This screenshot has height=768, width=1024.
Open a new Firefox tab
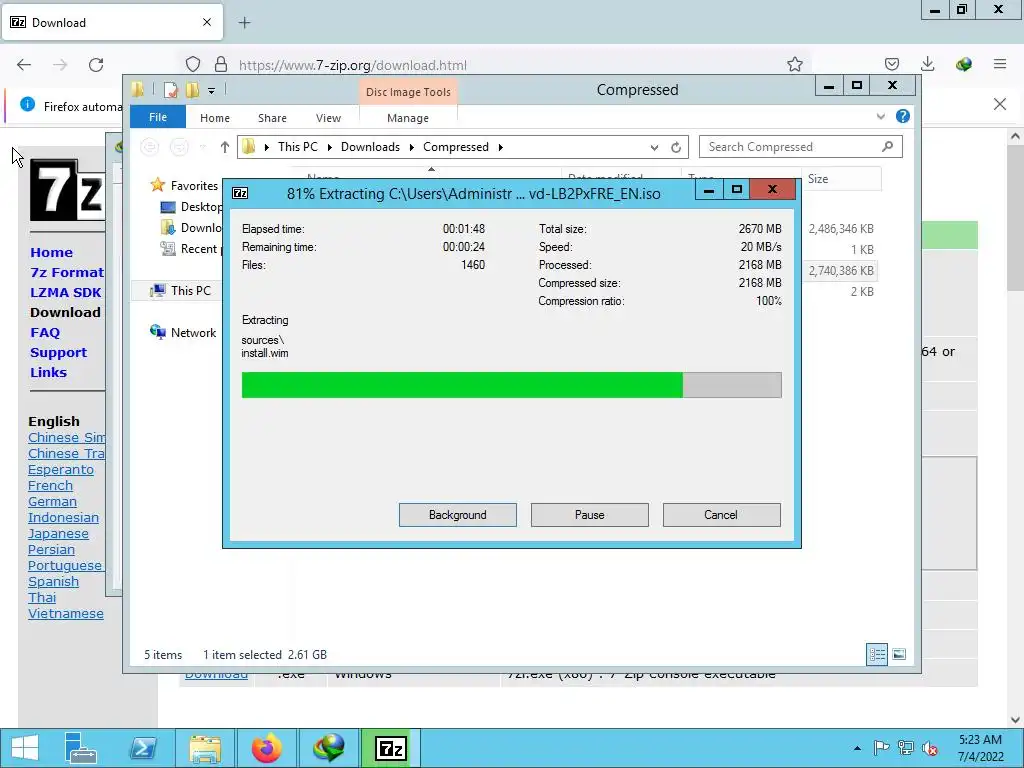pos(244,23)
